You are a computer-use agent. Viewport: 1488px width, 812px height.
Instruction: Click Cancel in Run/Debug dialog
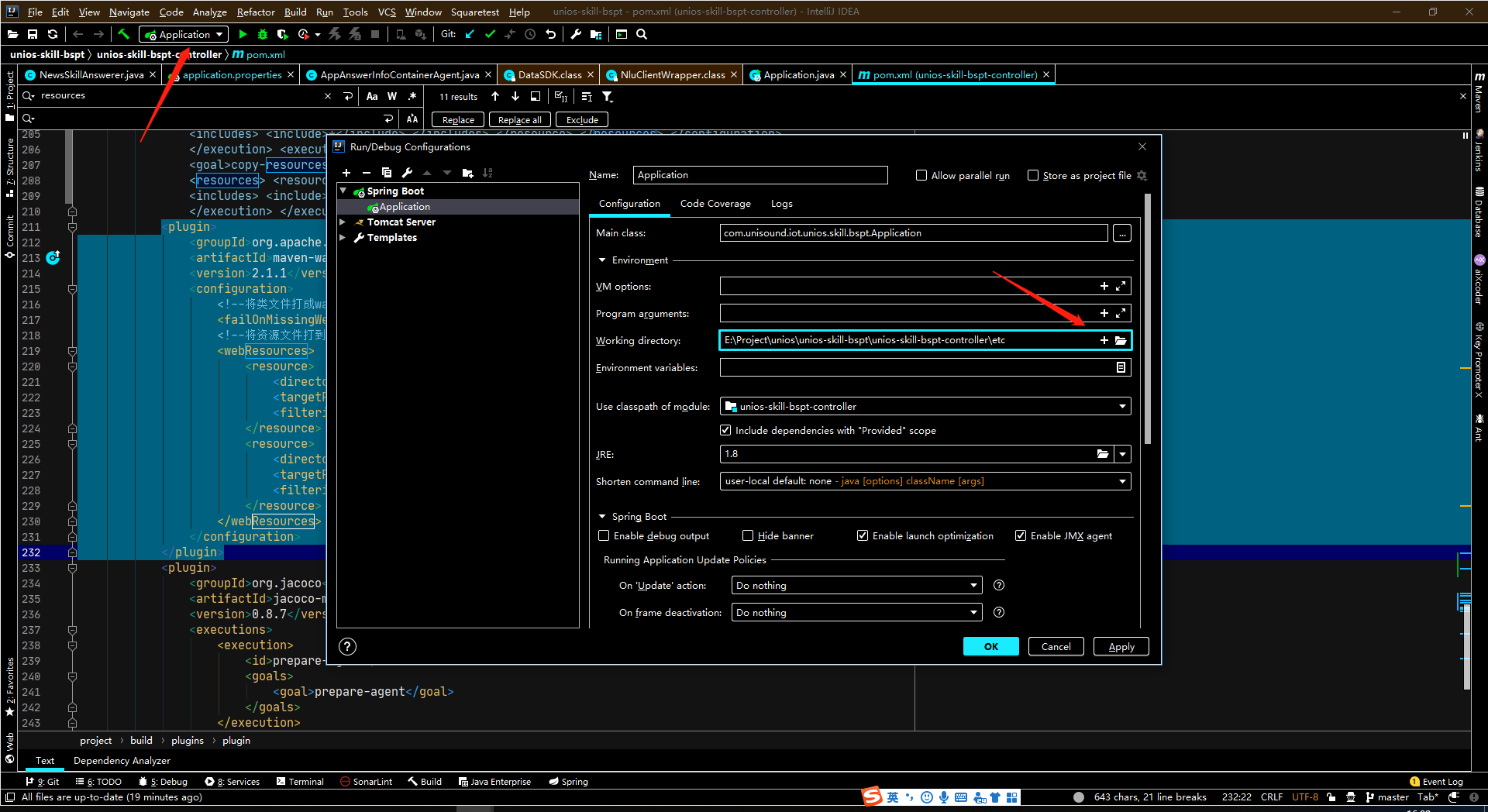click(x=1056, y=646)
